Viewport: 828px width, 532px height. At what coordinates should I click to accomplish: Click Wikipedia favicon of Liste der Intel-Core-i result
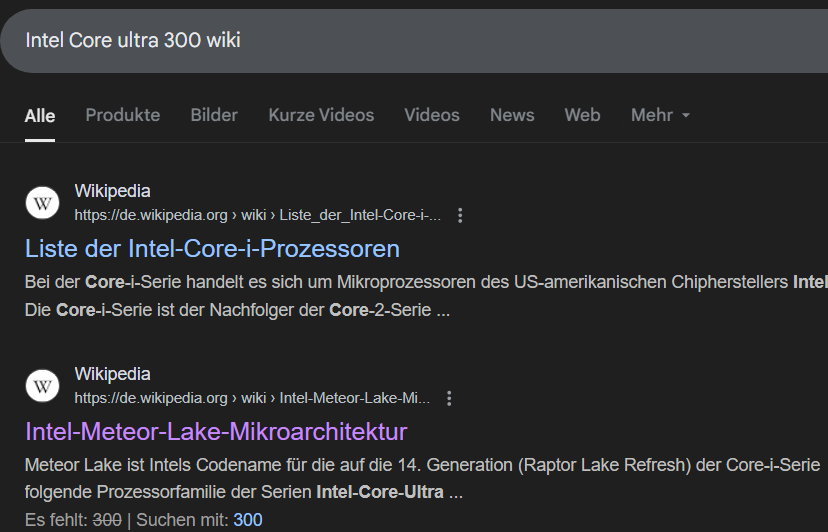tap(42, 203)
